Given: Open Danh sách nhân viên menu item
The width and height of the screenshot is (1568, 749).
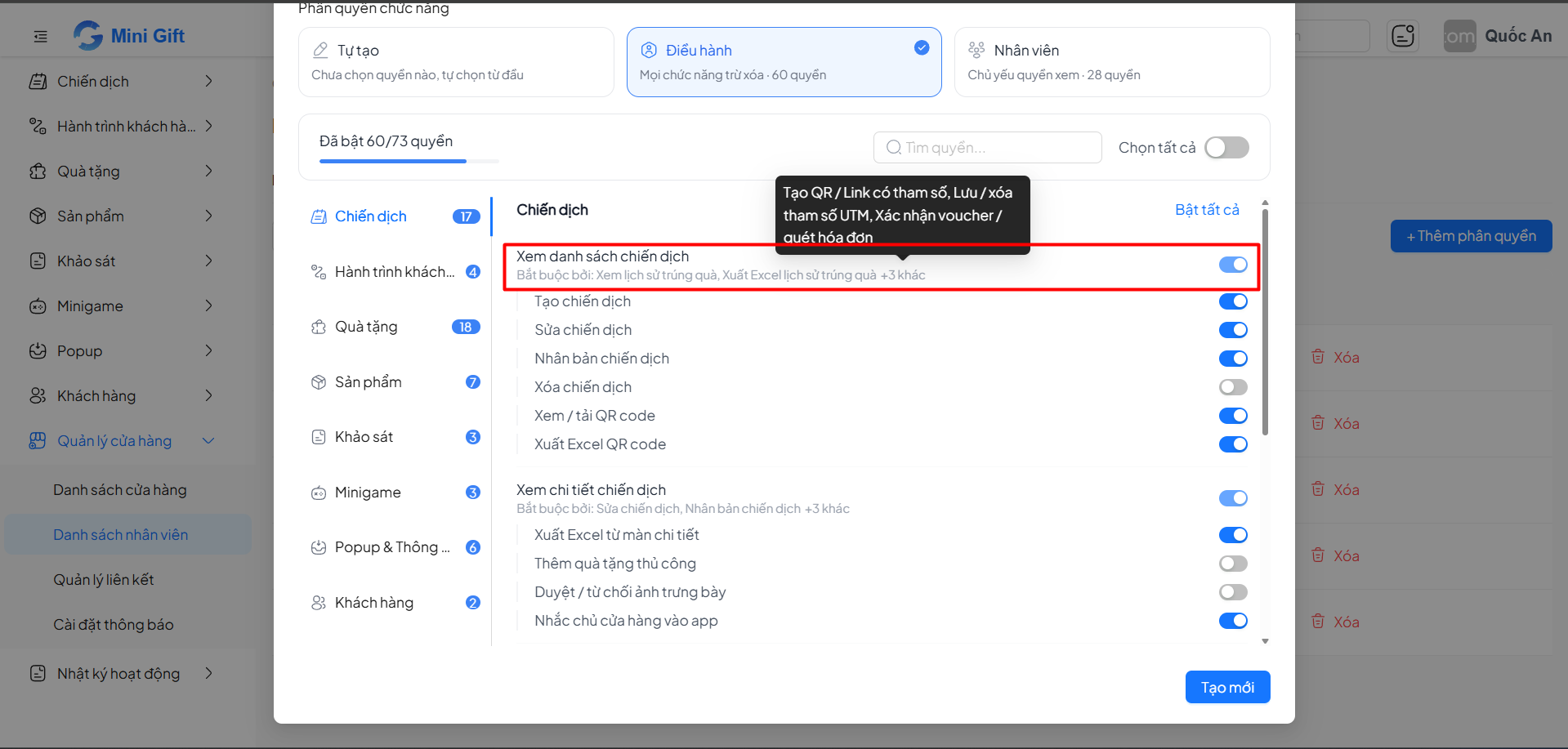Looking at the screenshot, I should [128, 535].
